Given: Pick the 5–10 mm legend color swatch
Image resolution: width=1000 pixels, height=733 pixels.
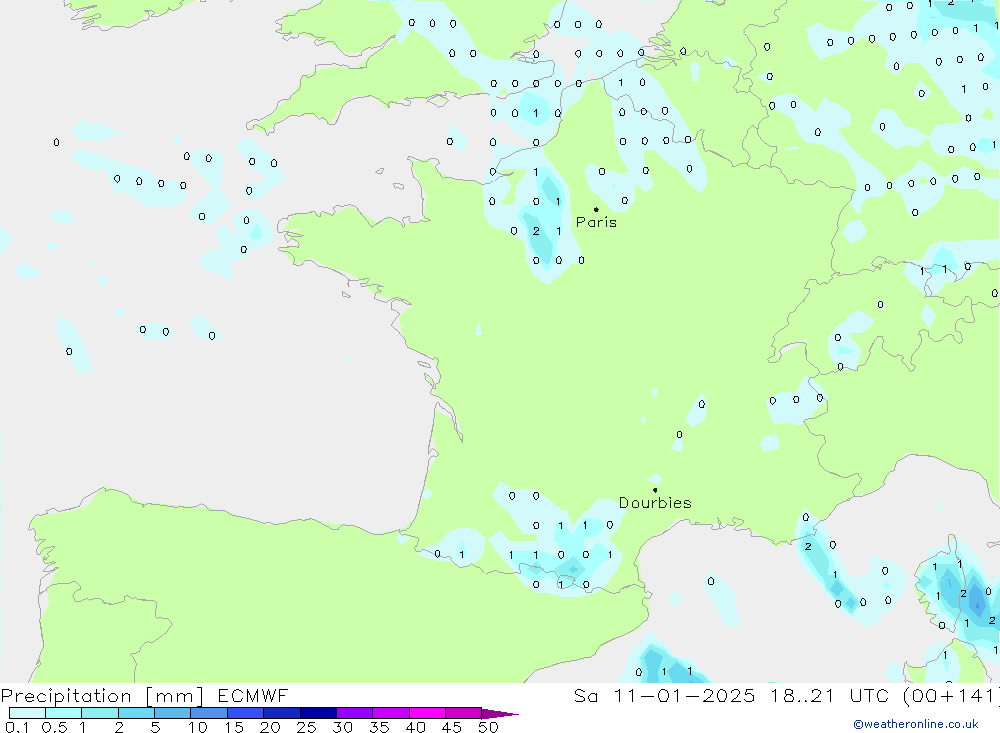Looking at the screenshot, I should pos(173,713).
